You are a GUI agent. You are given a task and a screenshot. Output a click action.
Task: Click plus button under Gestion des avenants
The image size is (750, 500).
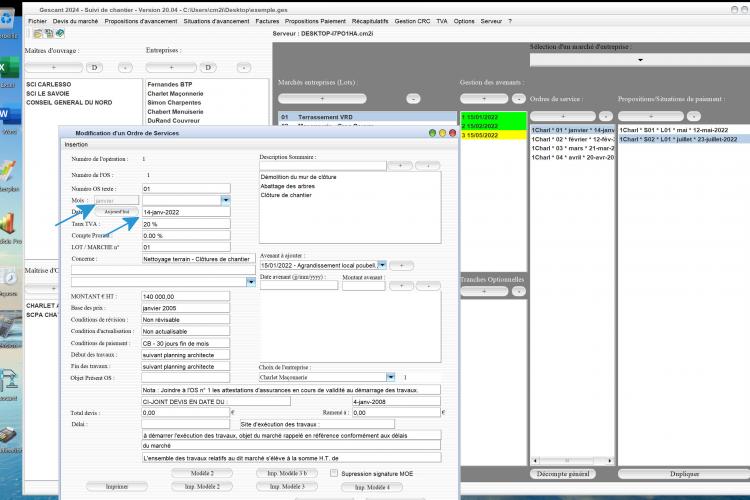tap(484, 99)
